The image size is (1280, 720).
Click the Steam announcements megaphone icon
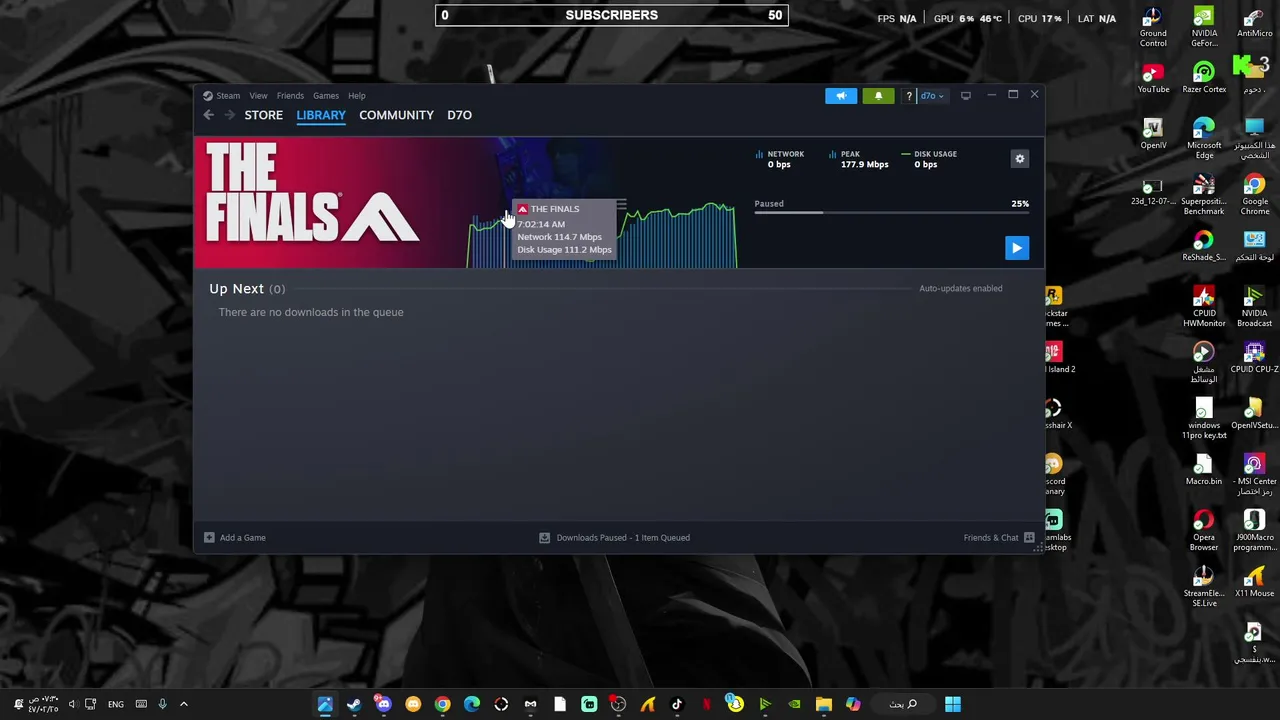(x=841, y=96)
